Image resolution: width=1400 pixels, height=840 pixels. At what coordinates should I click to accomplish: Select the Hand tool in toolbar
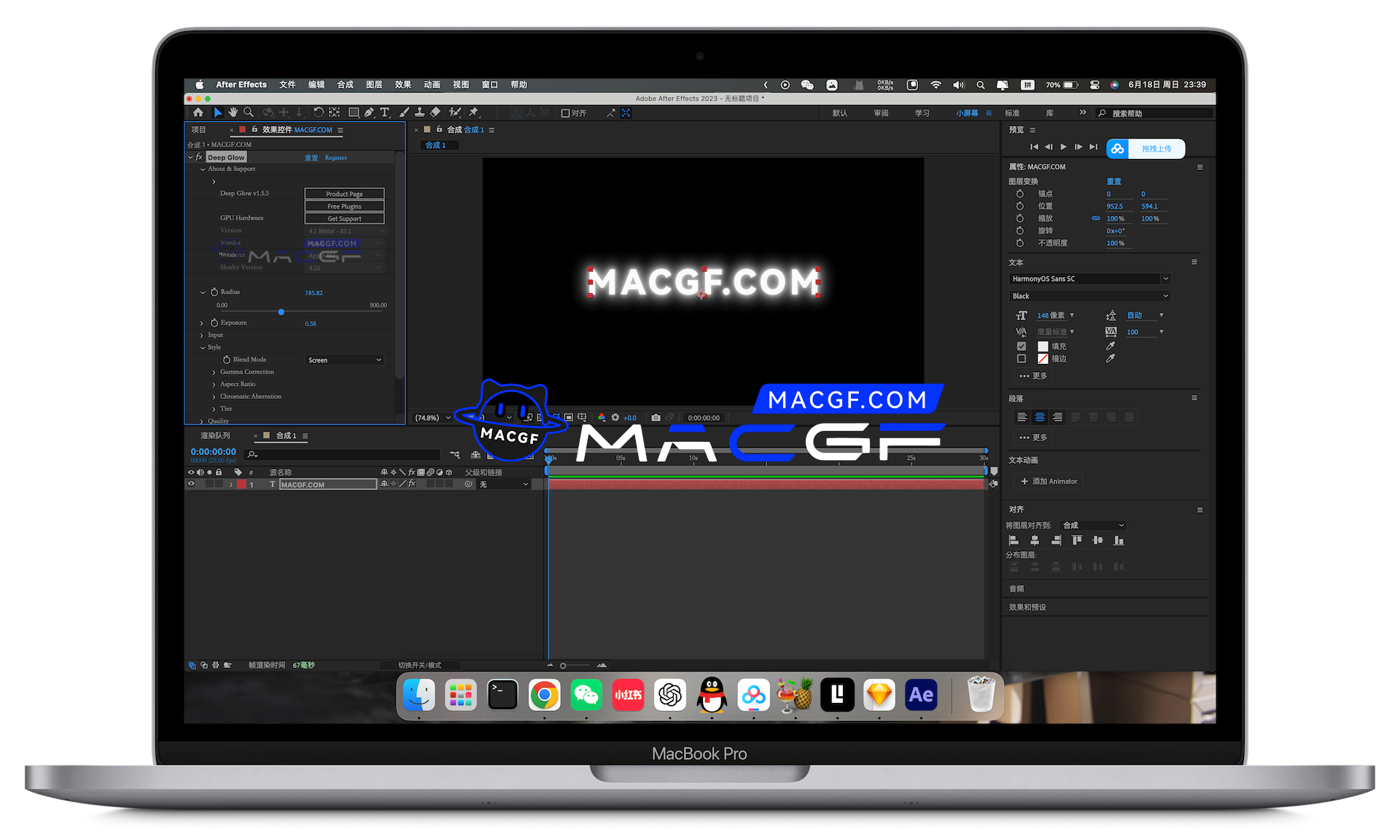tap(233, 112)
